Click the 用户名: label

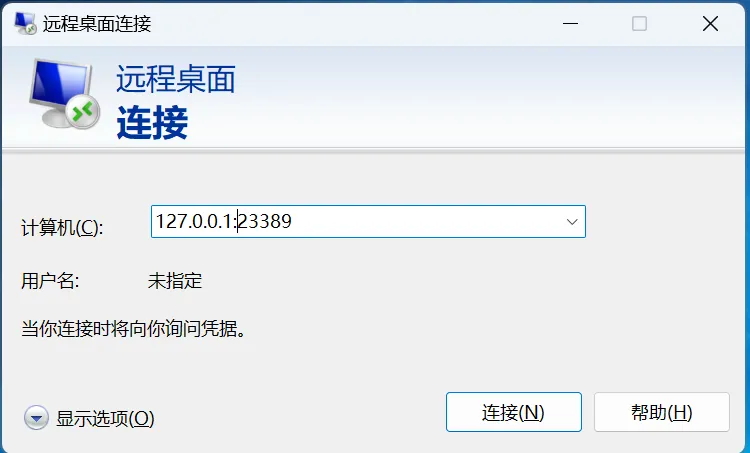(x=50, y=281)
